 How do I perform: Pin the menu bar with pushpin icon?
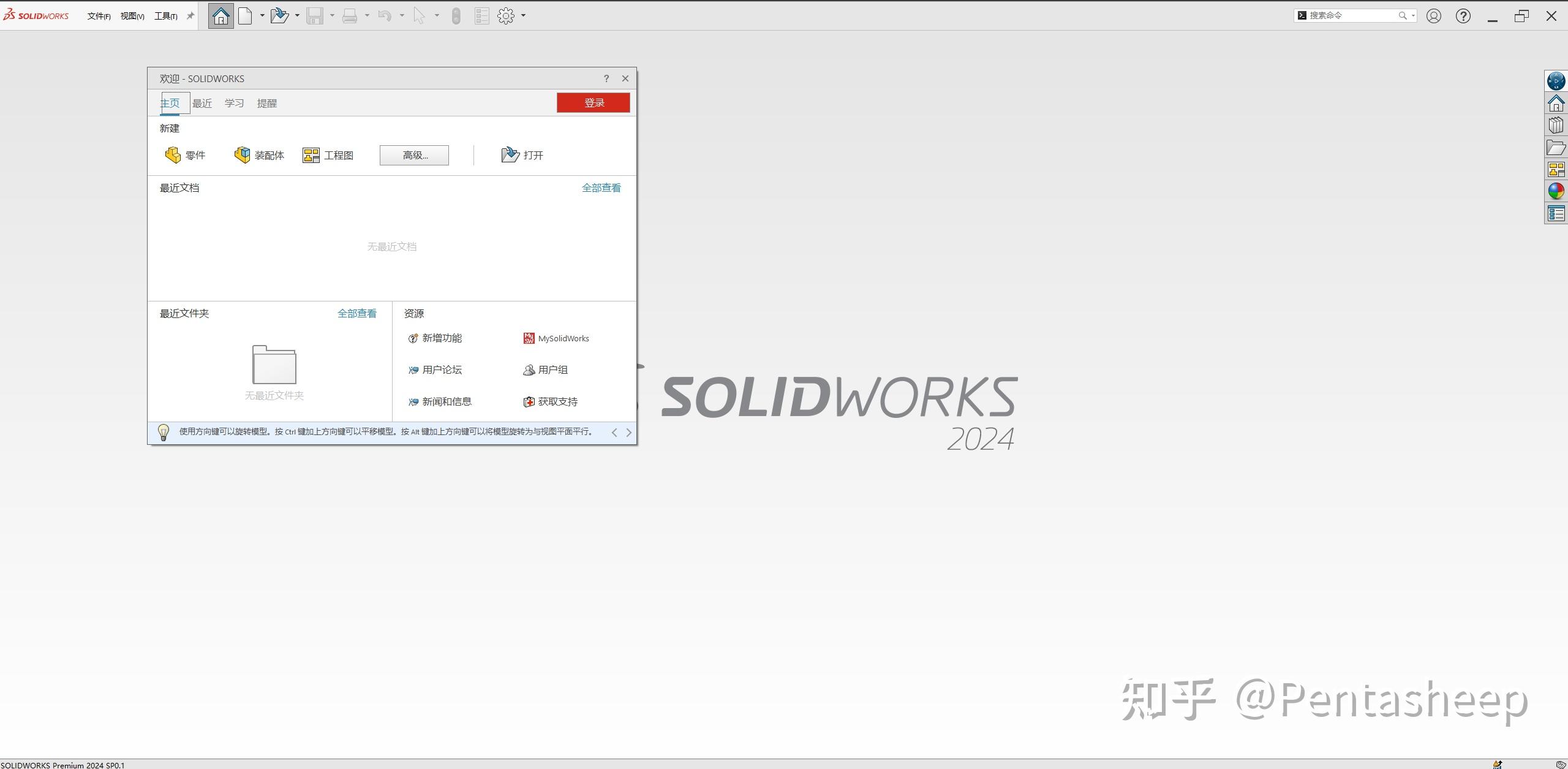coord(190,16)
